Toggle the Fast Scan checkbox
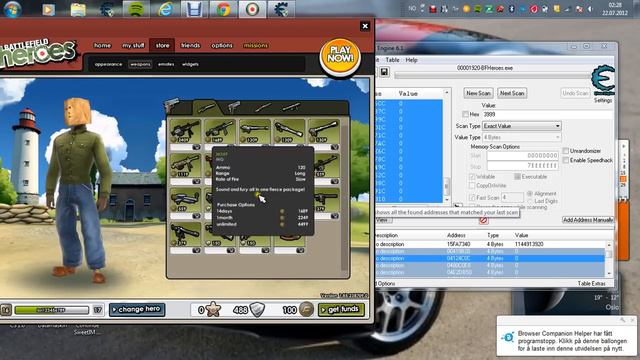Screen dimensions: 640x360 tap(472, 198)
